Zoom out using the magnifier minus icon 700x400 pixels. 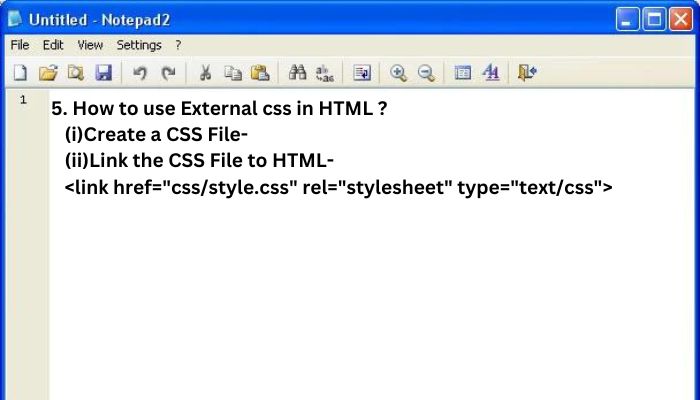426,73
